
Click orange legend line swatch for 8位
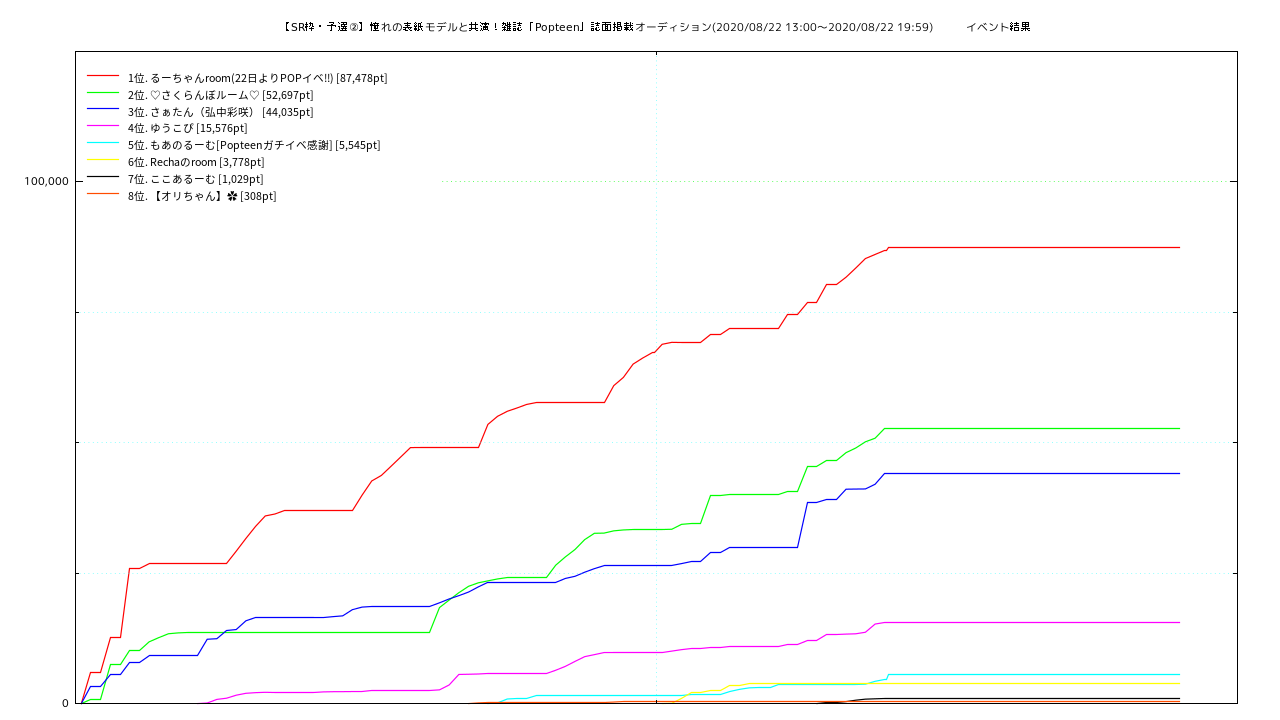tap(104, 195)
